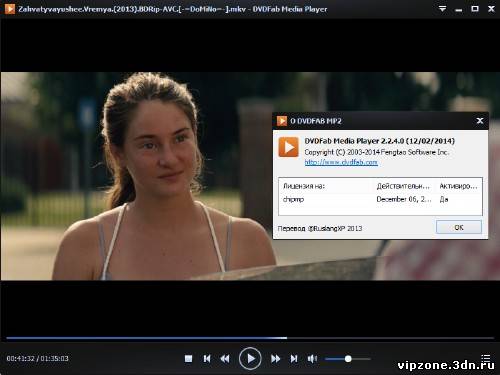Click the DVDFab Media Player 2.2.4.0 version text

pyautogui.click(x=379, y=141)
